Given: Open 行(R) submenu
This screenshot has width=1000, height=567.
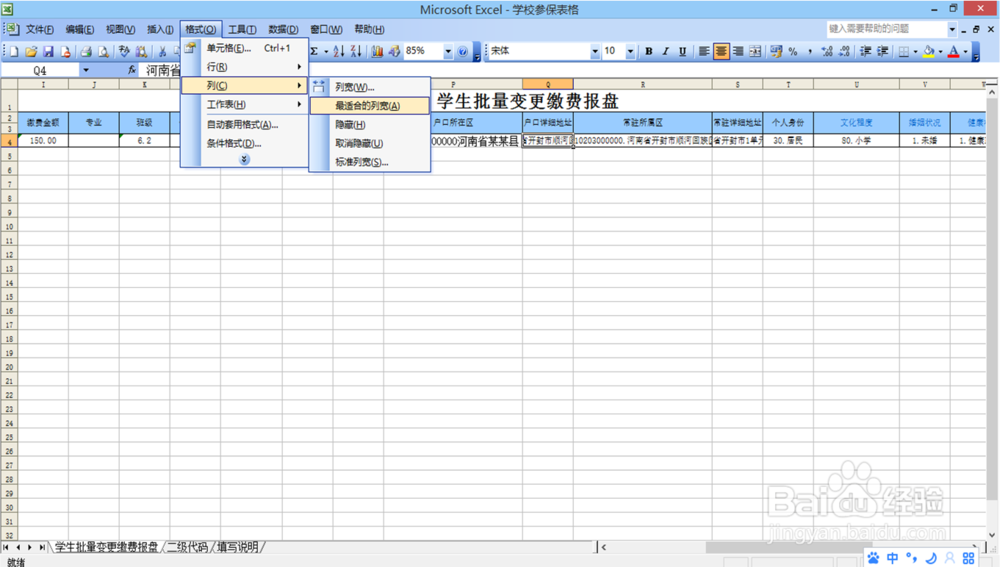Looking at the screenshot, I should [x=244, y=66].
